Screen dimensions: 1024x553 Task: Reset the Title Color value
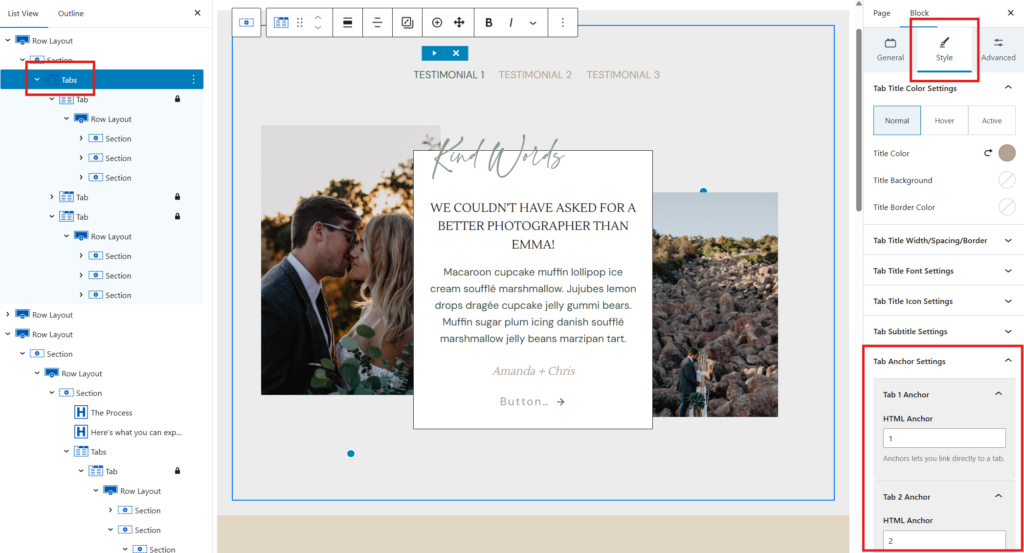coord(988,153)
